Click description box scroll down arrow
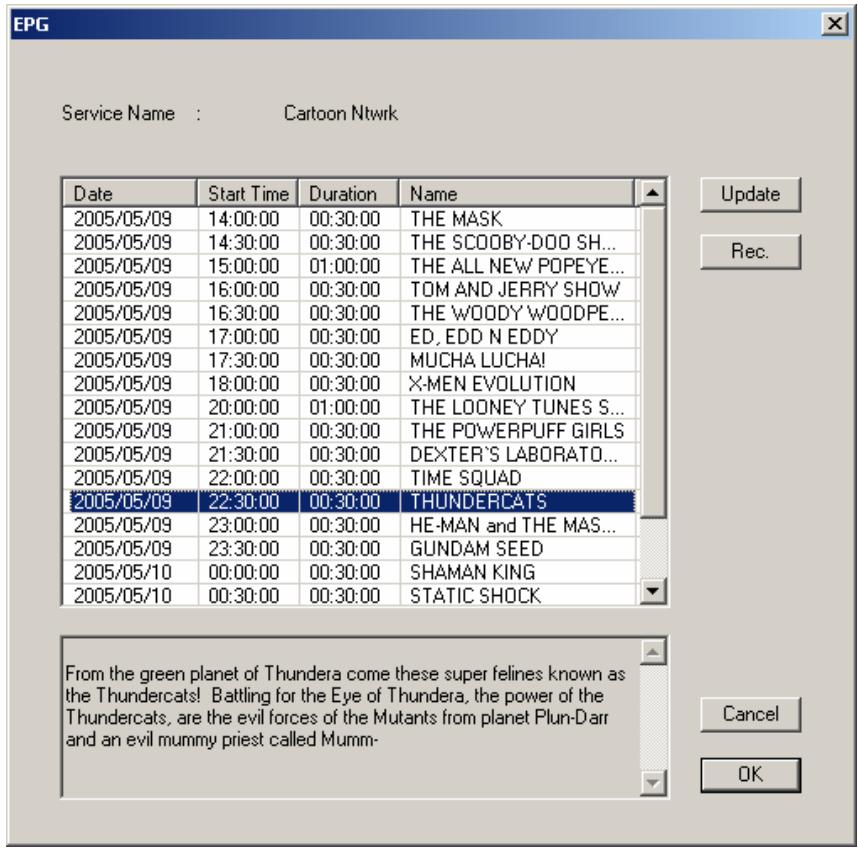The height and width of the screenshot is (848, 858). point(653,783)
